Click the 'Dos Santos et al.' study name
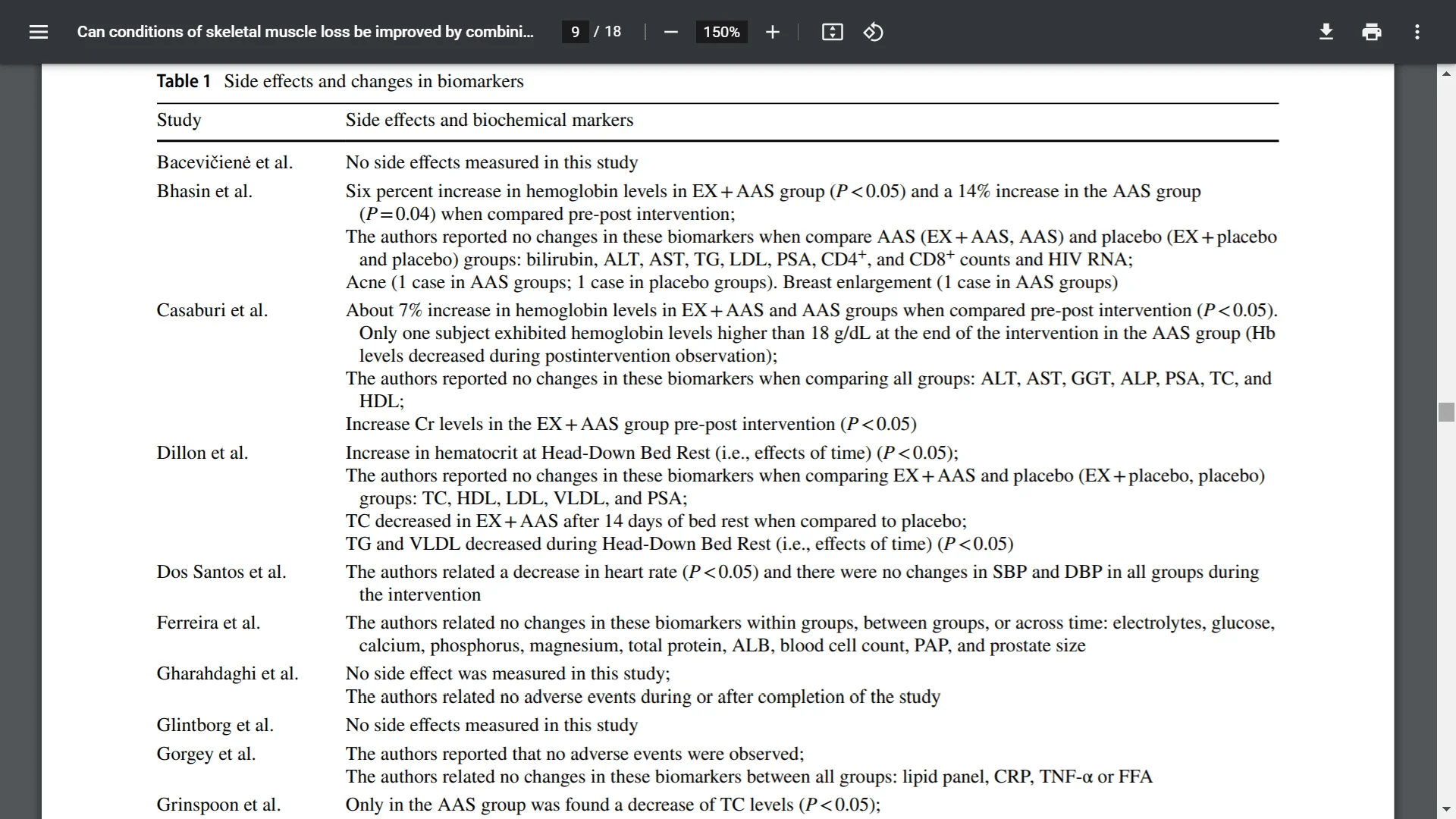Screen dimensions: 1456x819 coord(221,572)
